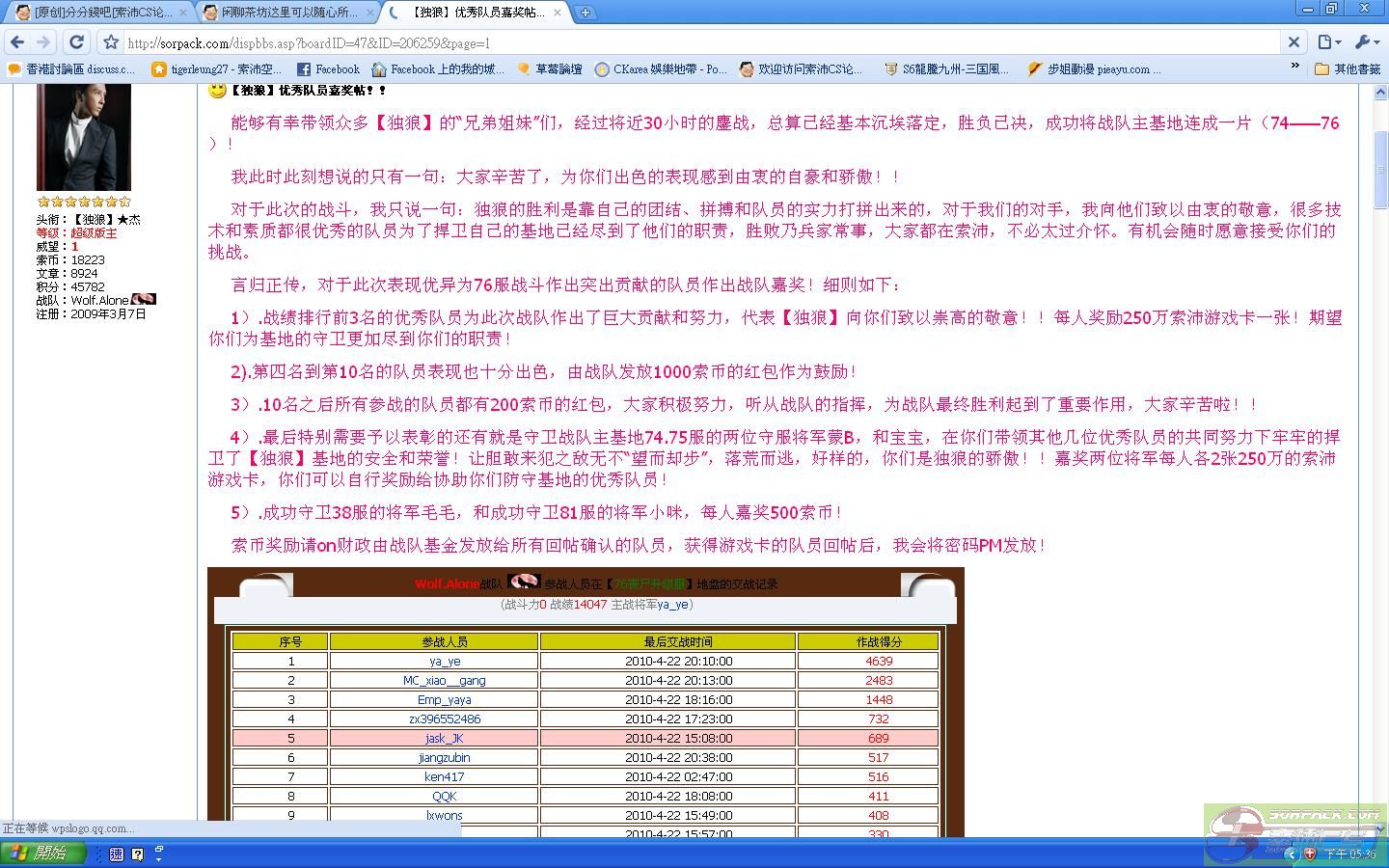
Task: Bookmark this page with the star icon
Action: (x=111, y=42)
